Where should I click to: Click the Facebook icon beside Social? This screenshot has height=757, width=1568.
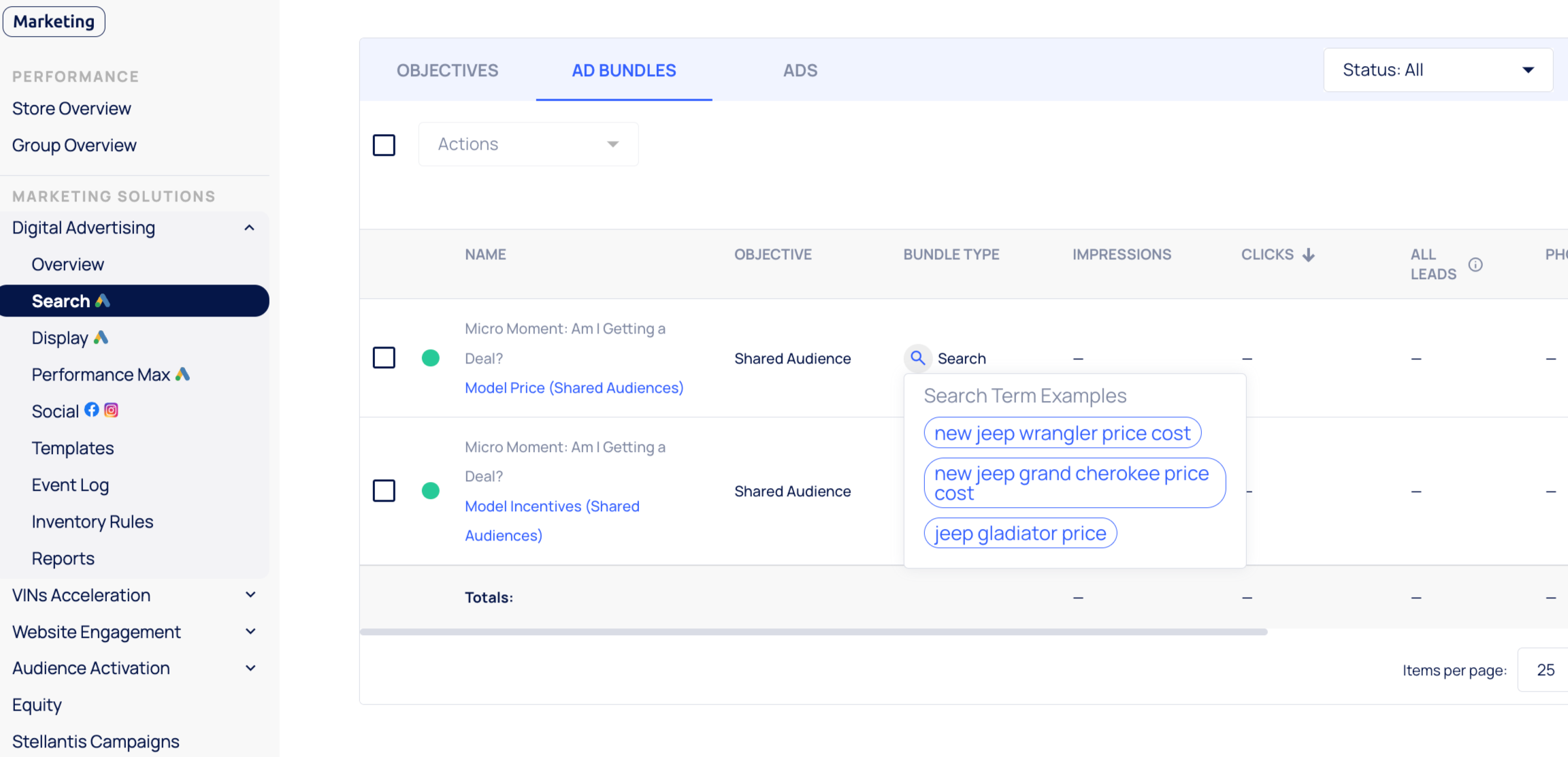[92, 410]
